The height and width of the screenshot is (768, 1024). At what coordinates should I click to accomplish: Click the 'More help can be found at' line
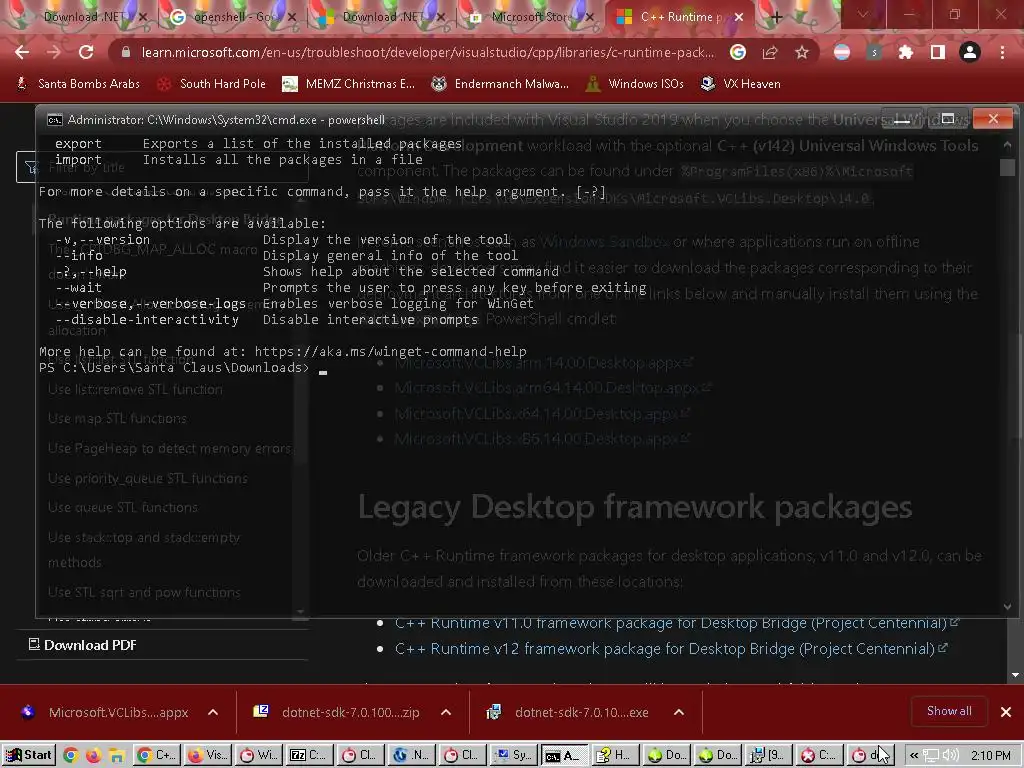(x=283, y=351)
